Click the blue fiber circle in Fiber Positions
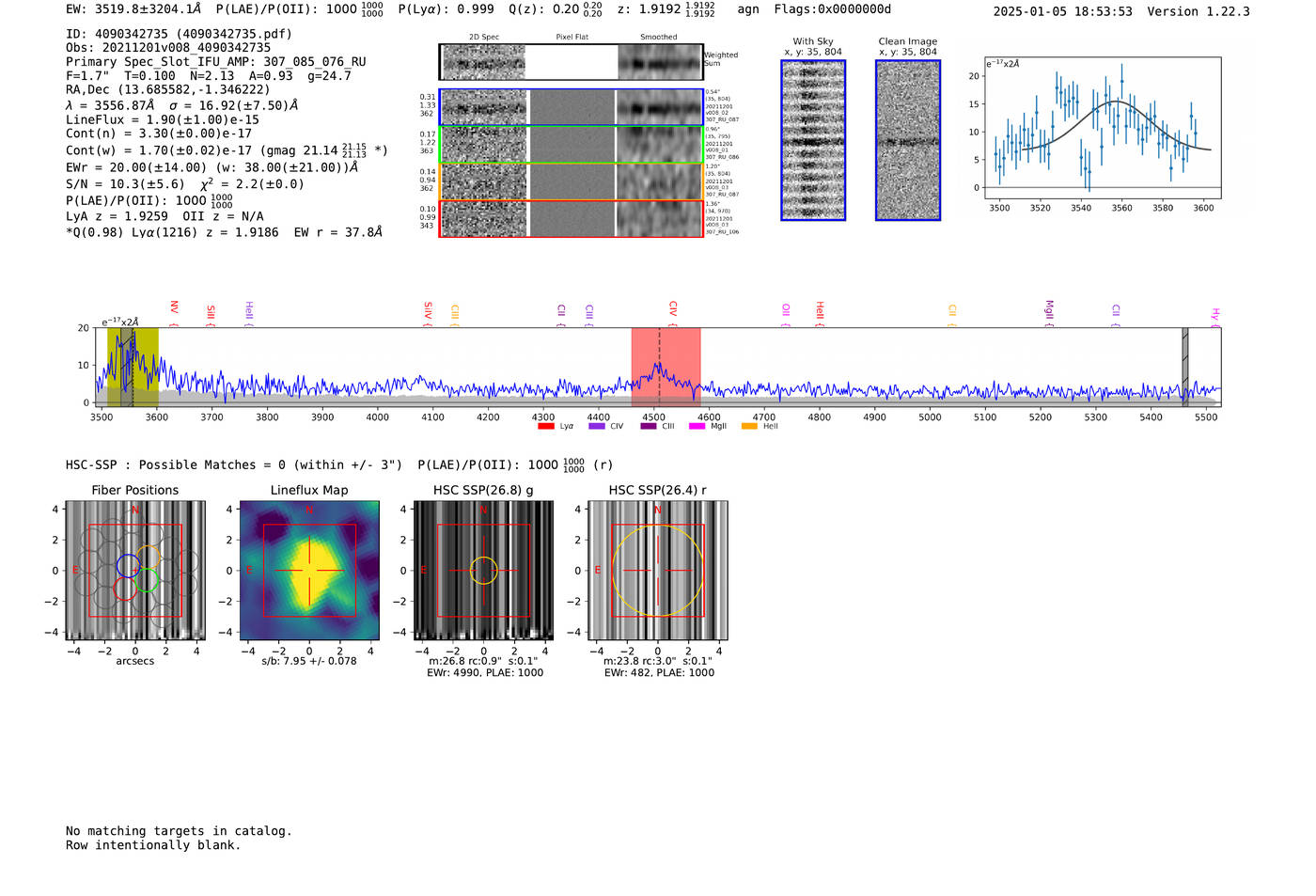 [x=129, y=566]
